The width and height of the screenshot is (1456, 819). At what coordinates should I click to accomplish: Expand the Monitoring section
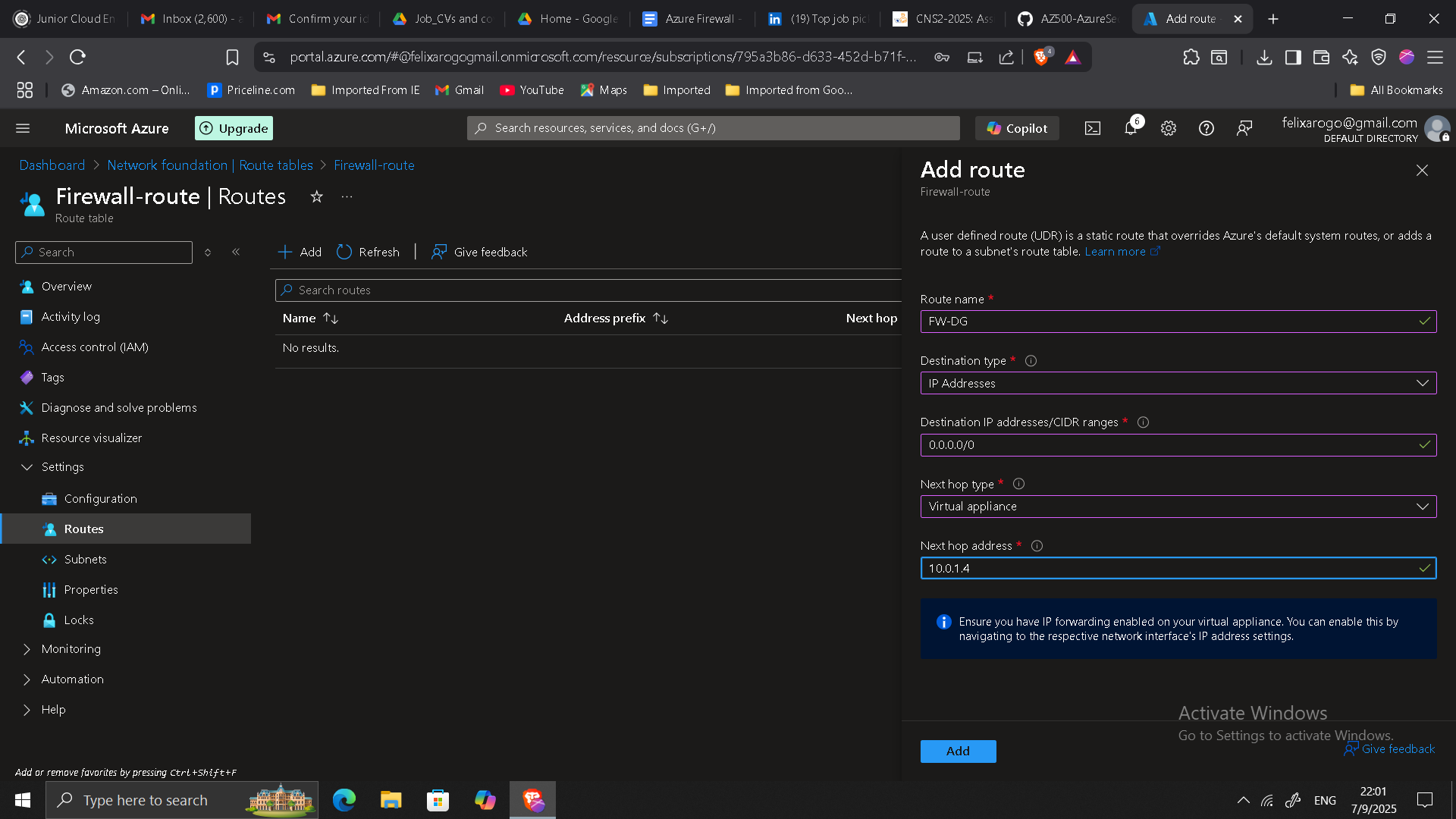pos(71,649)
